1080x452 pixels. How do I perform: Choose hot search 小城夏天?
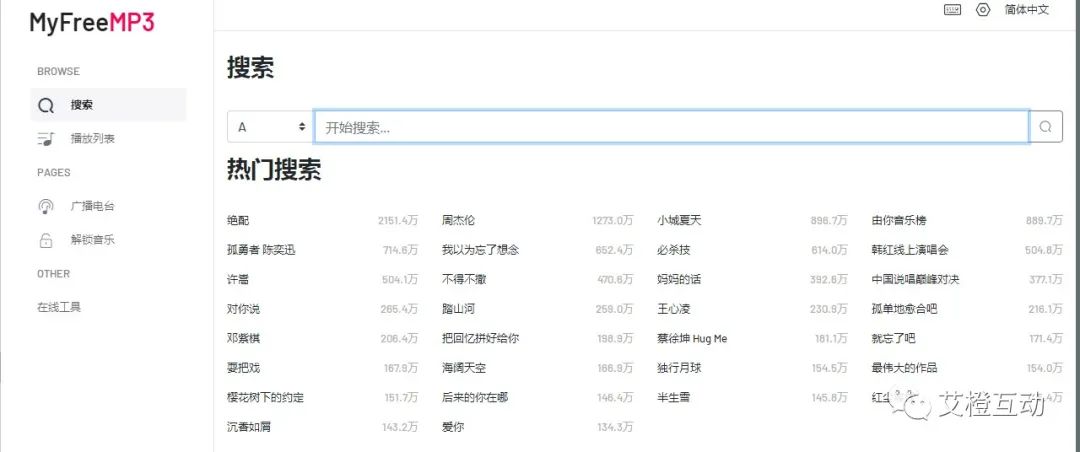[679, 220]
